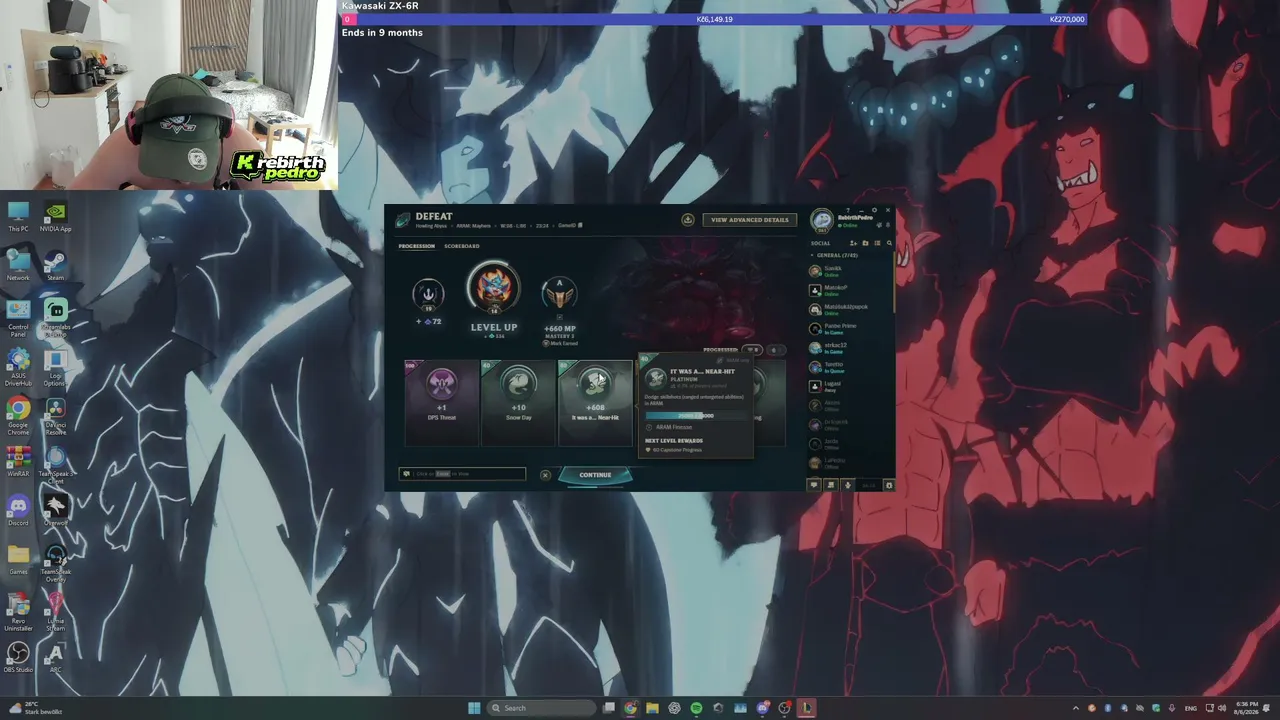Open ASUS DriverHub shortcut
This screenshot has width=1280, height=720.
pyautogui.click(x=18, y=367)
